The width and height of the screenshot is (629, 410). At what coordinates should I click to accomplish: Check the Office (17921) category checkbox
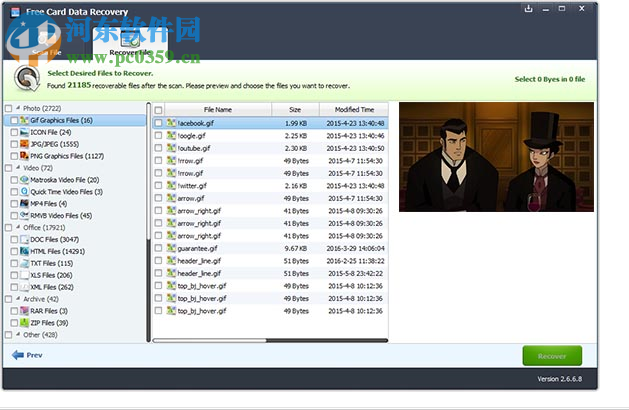(x=8, y=227)
